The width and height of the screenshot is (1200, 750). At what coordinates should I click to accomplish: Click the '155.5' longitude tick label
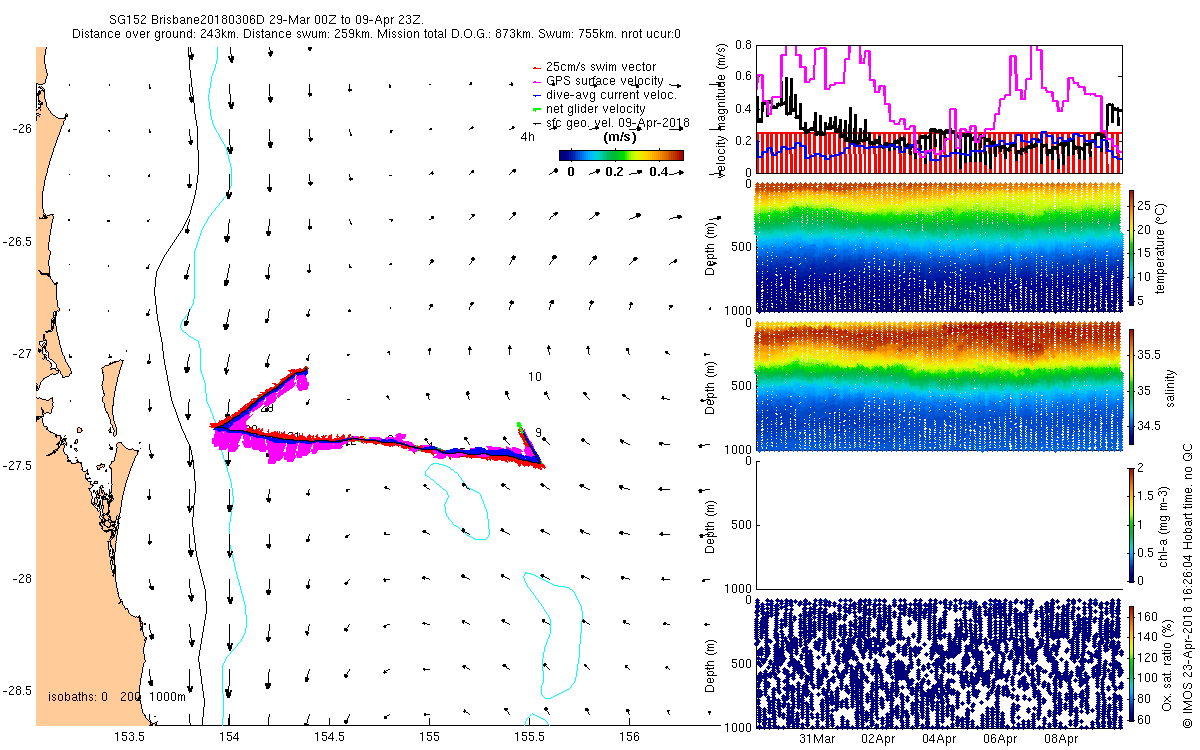coord(529,737)
